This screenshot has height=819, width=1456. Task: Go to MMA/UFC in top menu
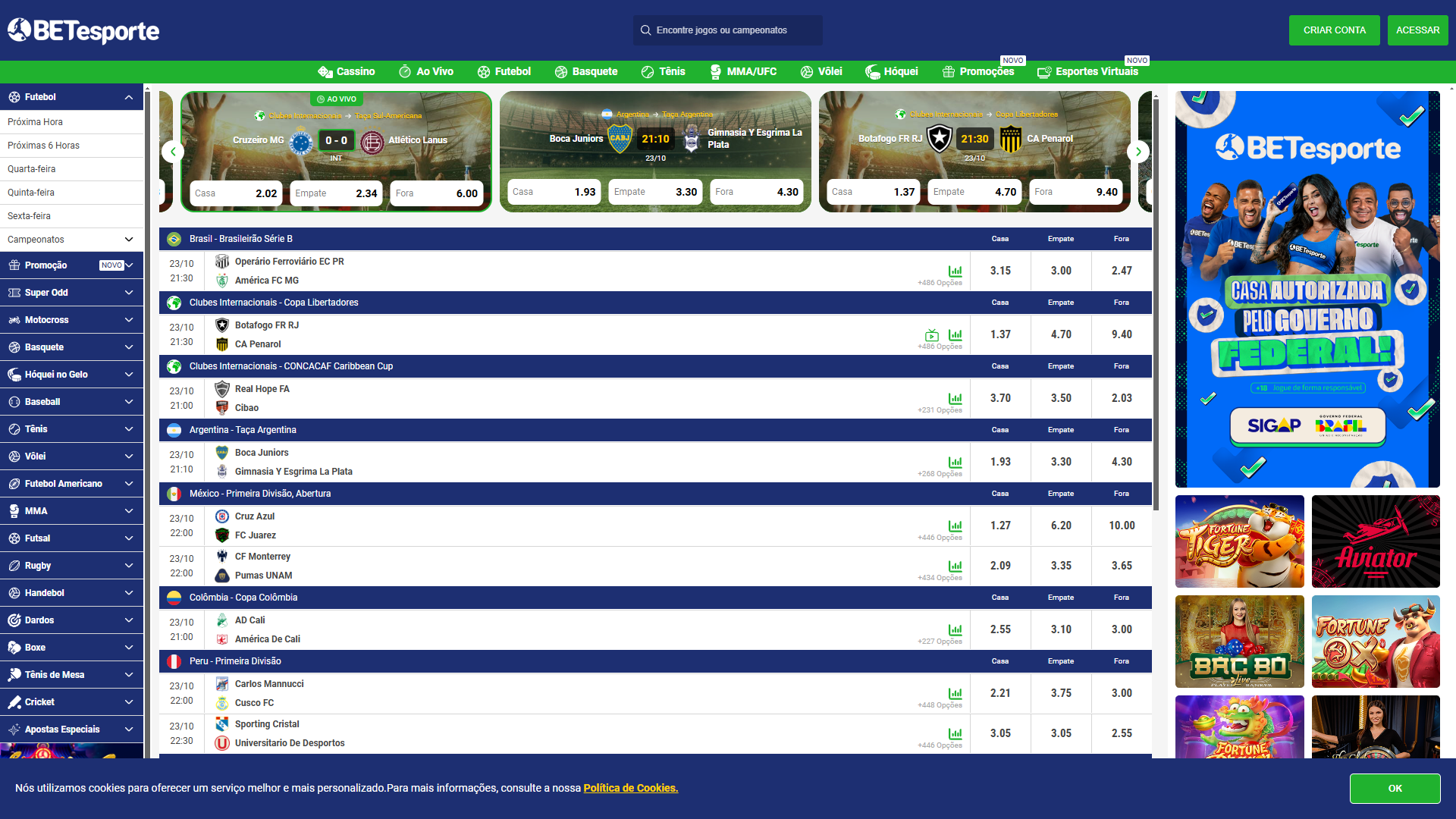pyautogui.click(x=743, y=72)
